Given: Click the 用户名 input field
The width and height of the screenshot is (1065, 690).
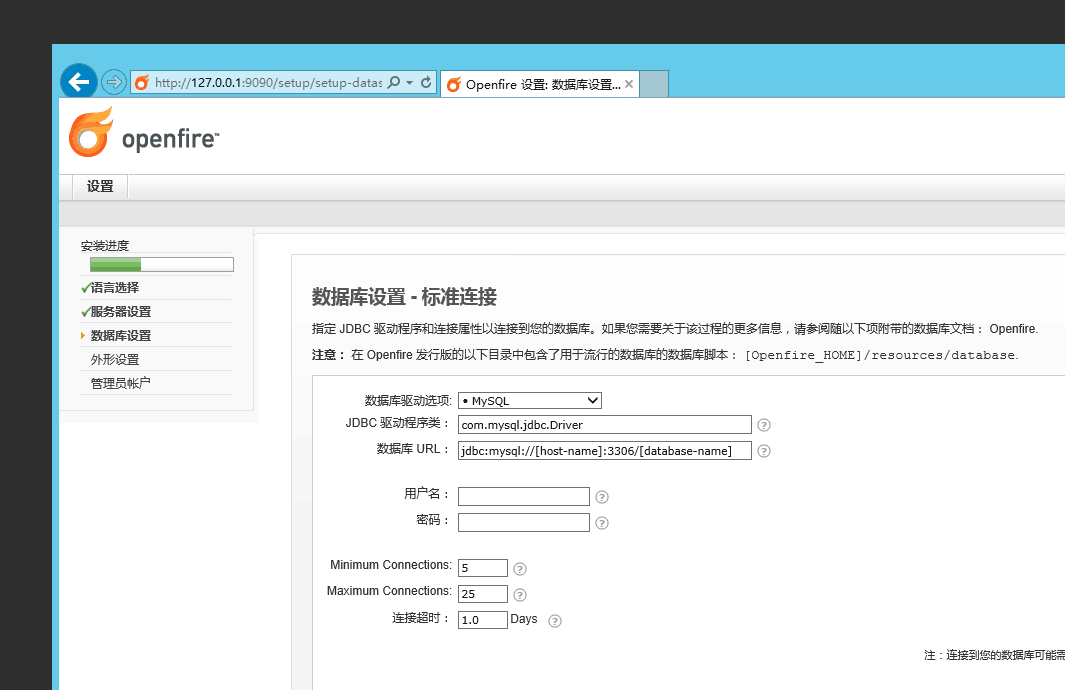Looking at the screenshot, I should [524, 496].
